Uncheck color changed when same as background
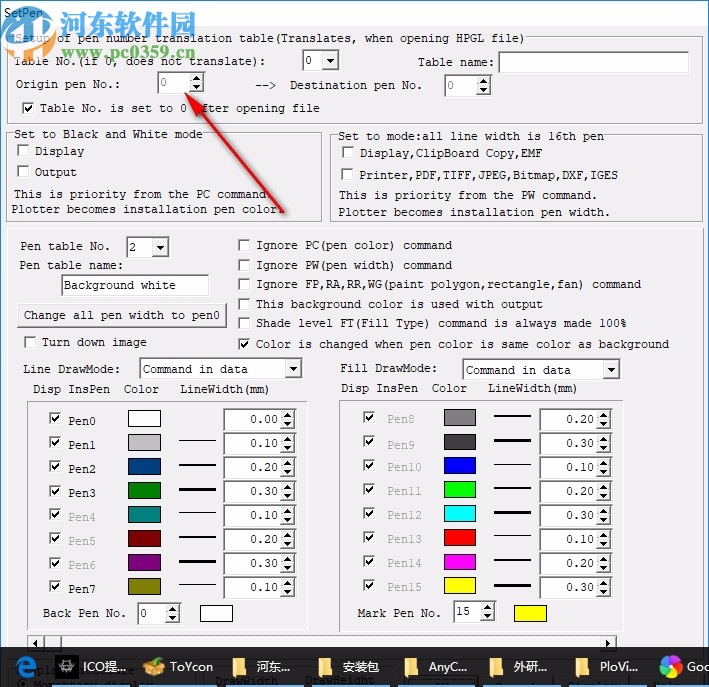Viewport: 709px width, 687px height. point(244,344)
